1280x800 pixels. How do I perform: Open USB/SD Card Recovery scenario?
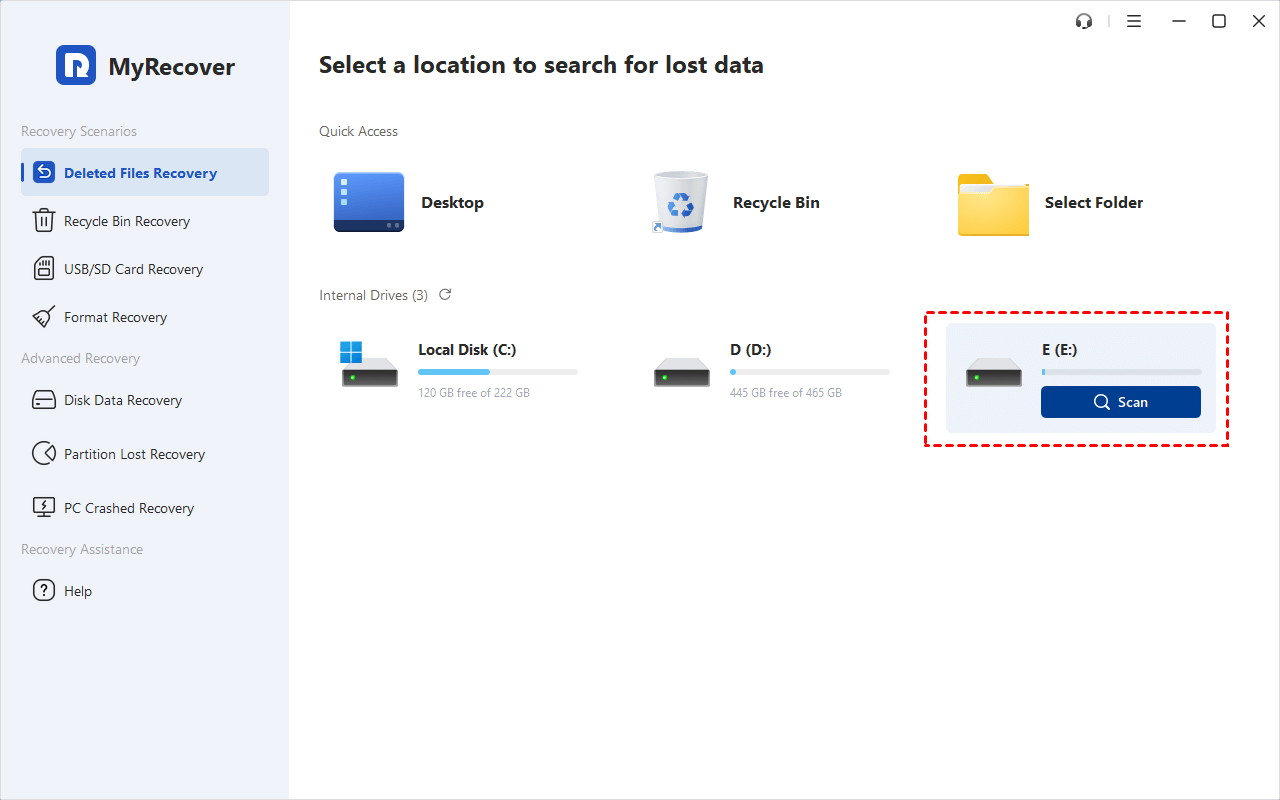[145, 269]
